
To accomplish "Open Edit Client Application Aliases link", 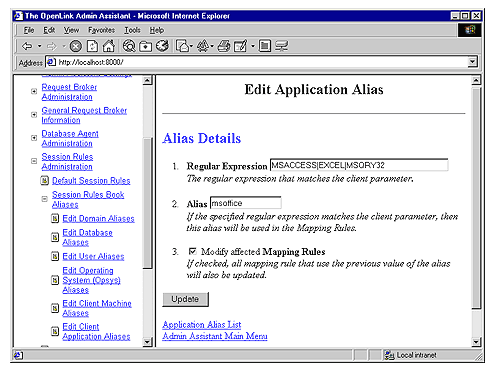I will pos(96,331).
